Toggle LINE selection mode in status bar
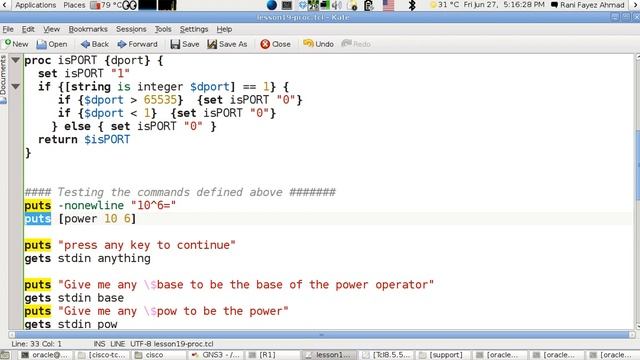640x360 pixels. pos(118,344)
